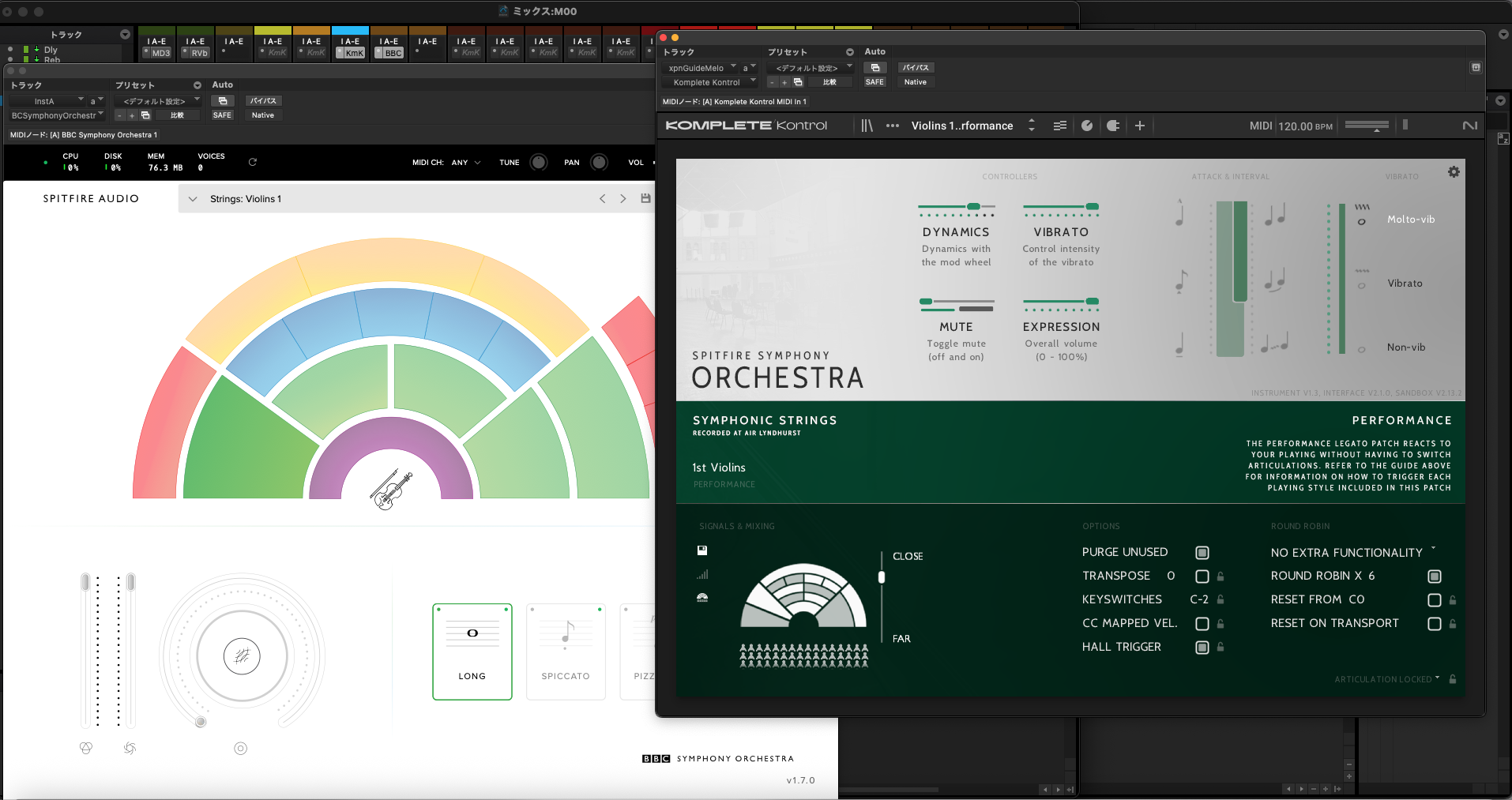Screen dimensions: 1512x800
Task: Click save icon in Signals & Mixing
Action: pos(702,550)
